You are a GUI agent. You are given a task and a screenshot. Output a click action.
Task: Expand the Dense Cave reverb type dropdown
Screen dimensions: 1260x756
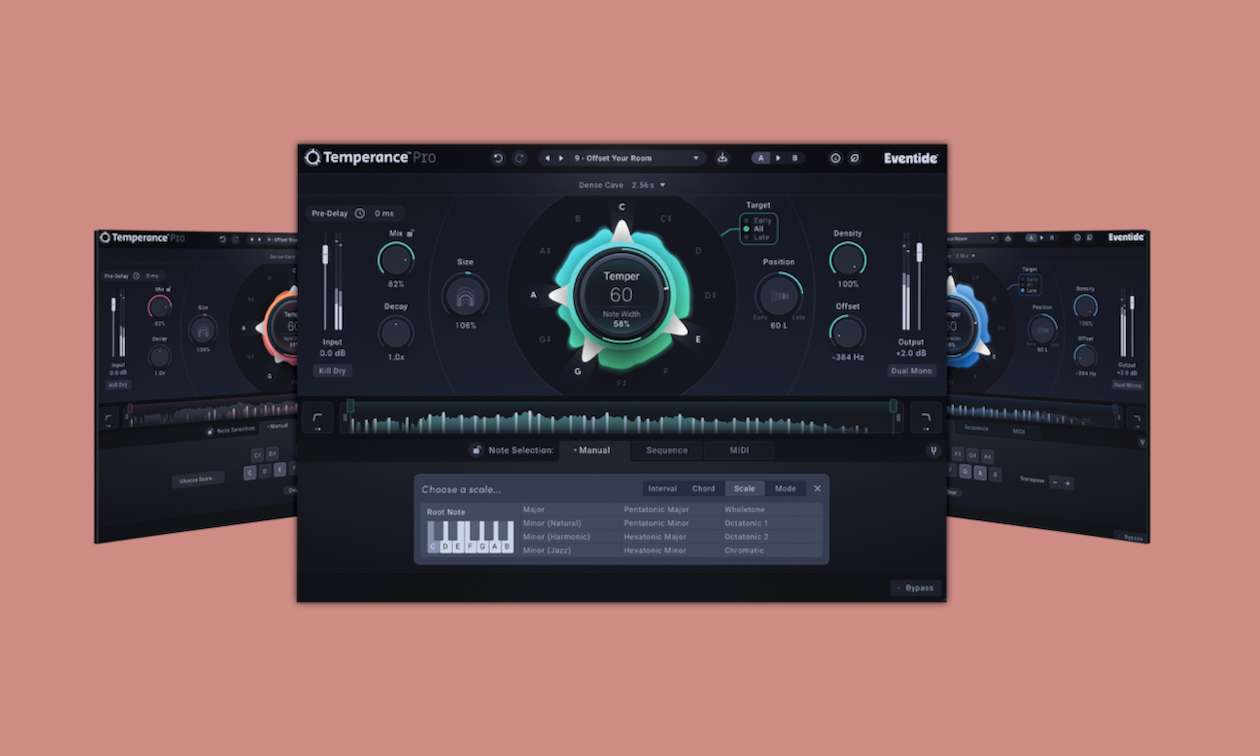621,185
